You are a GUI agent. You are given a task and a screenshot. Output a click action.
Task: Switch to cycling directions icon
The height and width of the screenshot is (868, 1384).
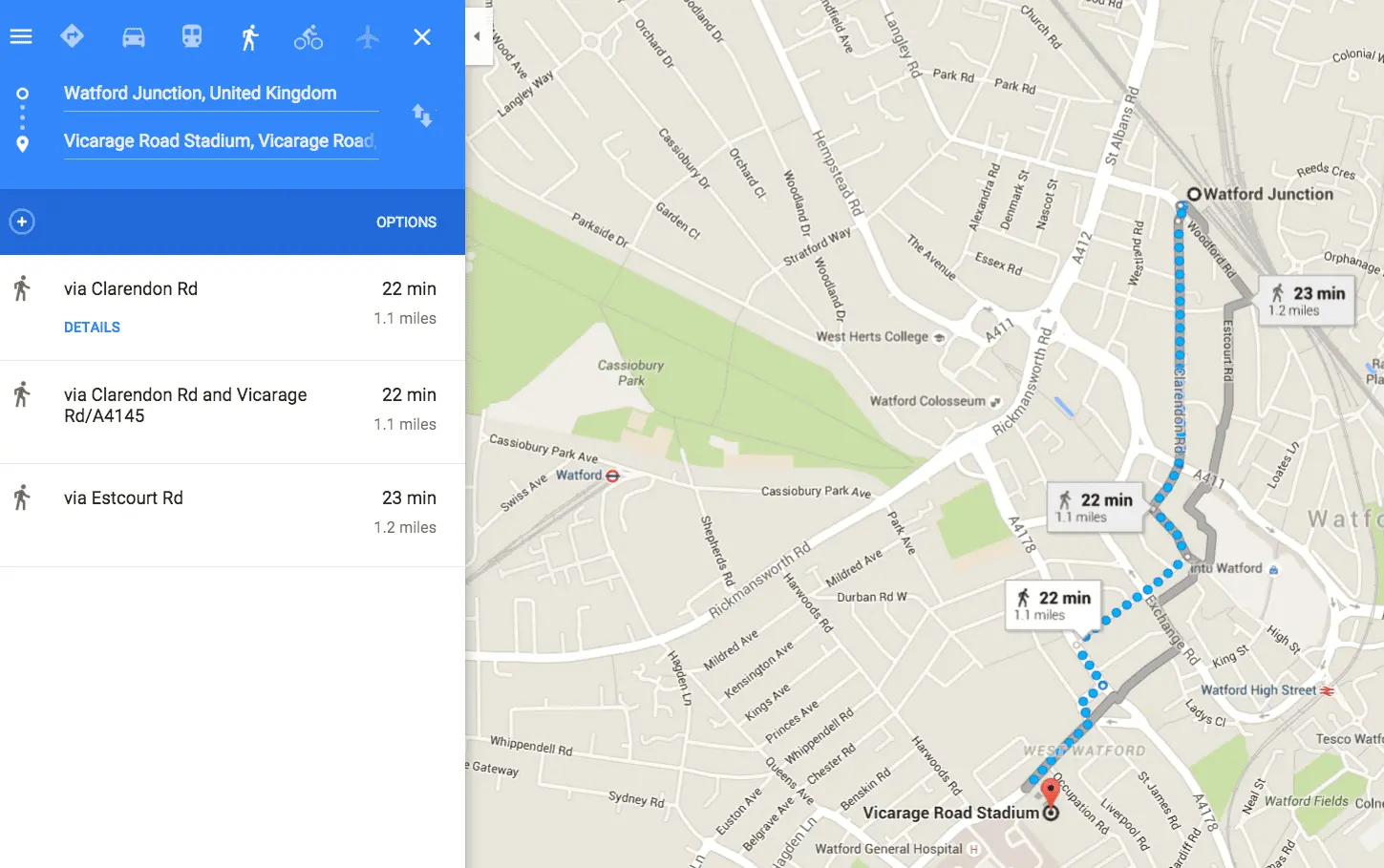(308, 37)
